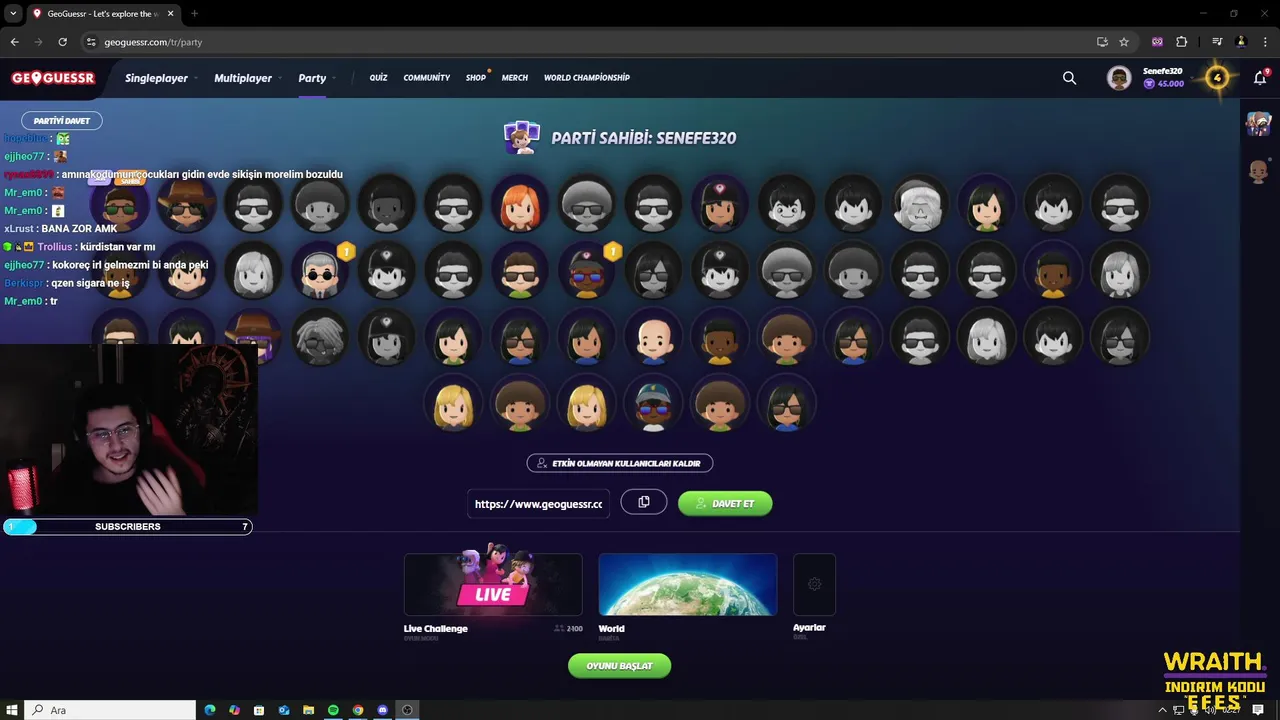This screenshot has width=1280, height=720.
Task: Select the Live Challenge game mode card
Action: click(x=493, y=585)
